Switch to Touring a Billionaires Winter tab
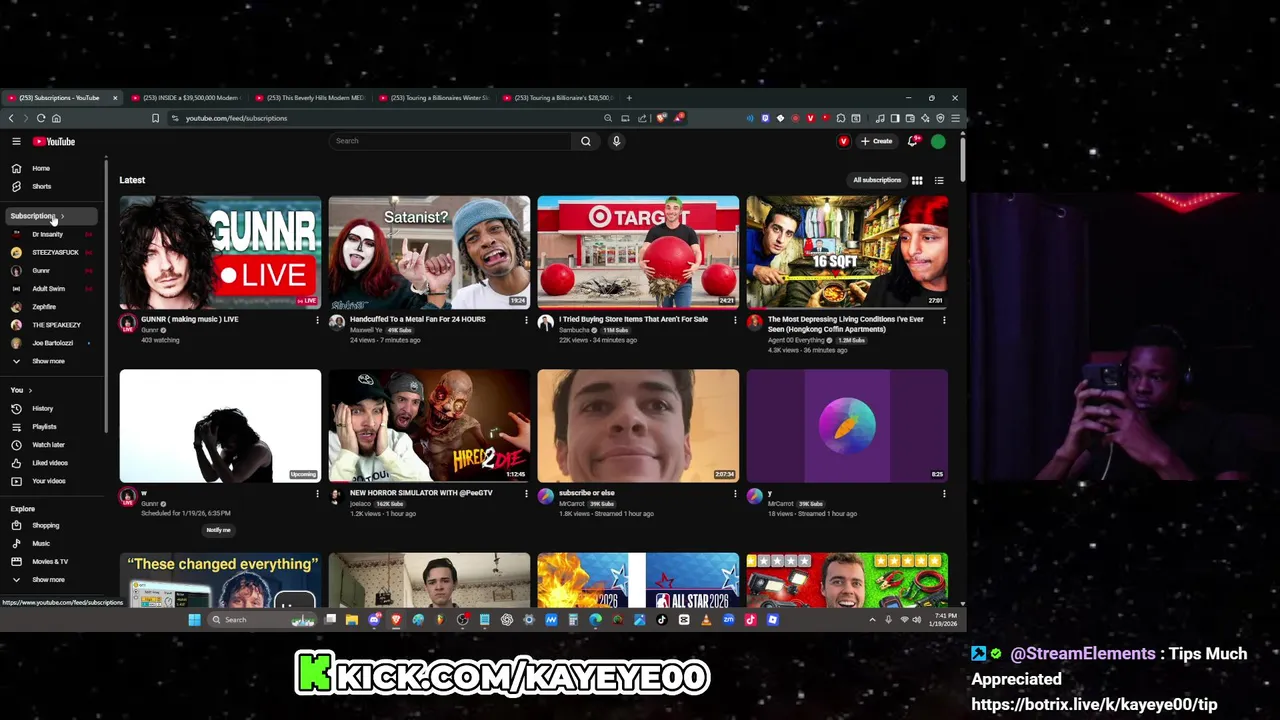The height and width of the screenshot is (720, 1280). pyautogui.click(x=434, y=98)
